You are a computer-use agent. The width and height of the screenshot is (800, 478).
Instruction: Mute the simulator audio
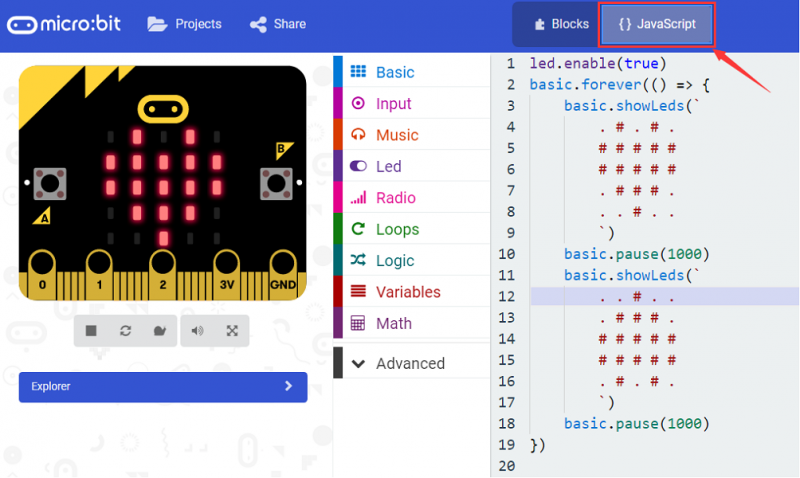[197, 331]
